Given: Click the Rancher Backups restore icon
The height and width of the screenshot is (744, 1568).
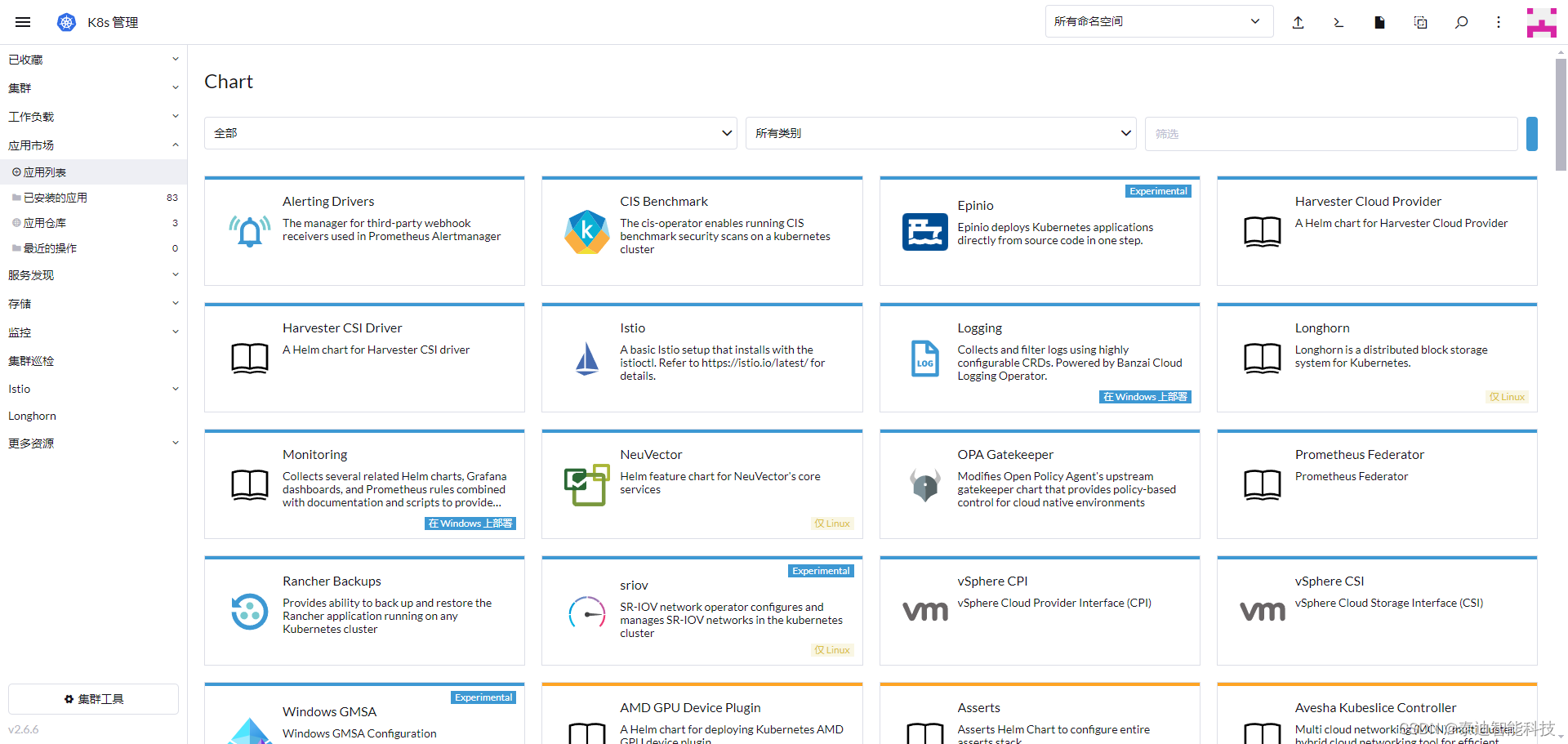Looking at the screenshot, I should (x=250, y=612).
